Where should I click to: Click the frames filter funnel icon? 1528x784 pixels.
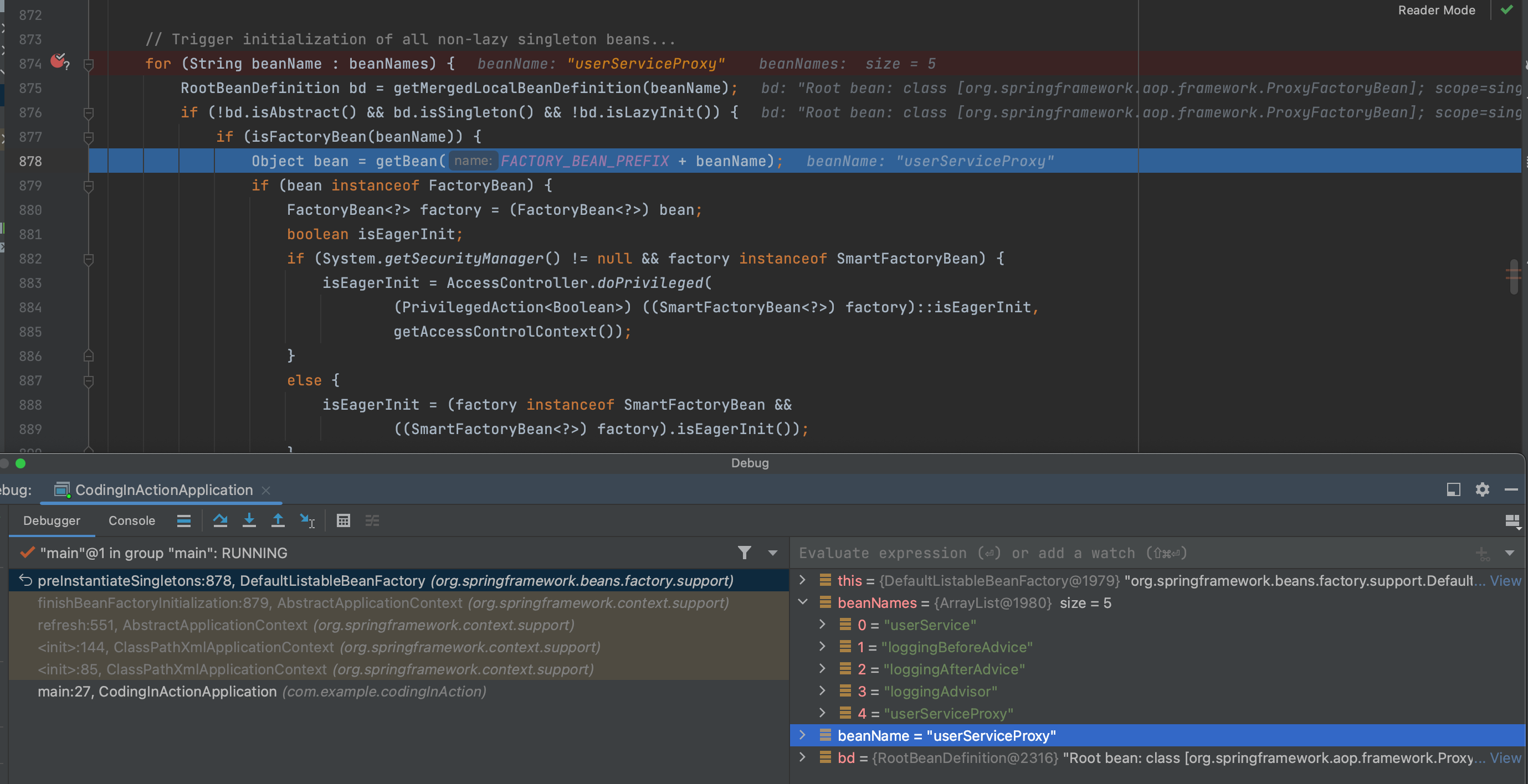[x=745, y=553]
